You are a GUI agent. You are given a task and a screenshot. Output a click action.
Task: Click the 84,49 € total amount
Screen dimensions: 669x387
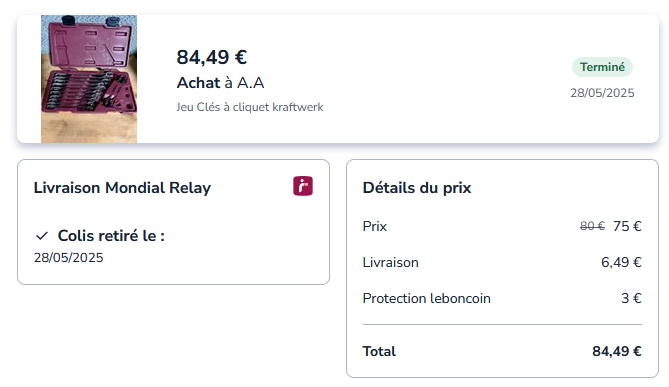(617, 351)
